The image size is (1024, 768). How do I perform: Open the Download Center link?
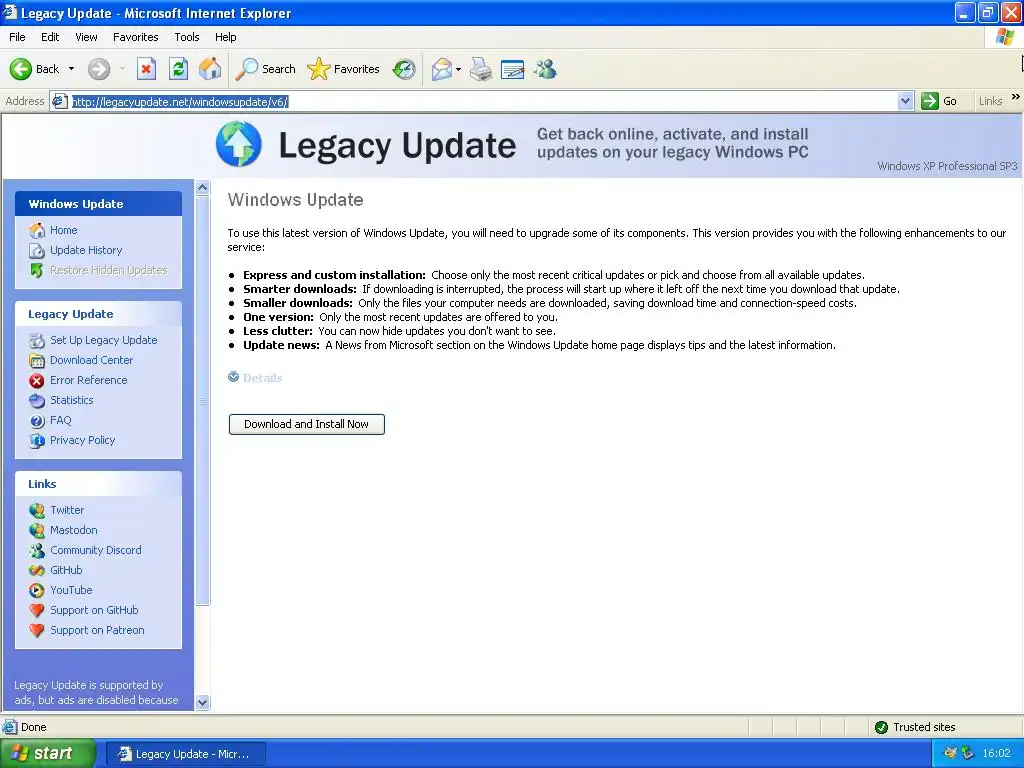point(91,360)
